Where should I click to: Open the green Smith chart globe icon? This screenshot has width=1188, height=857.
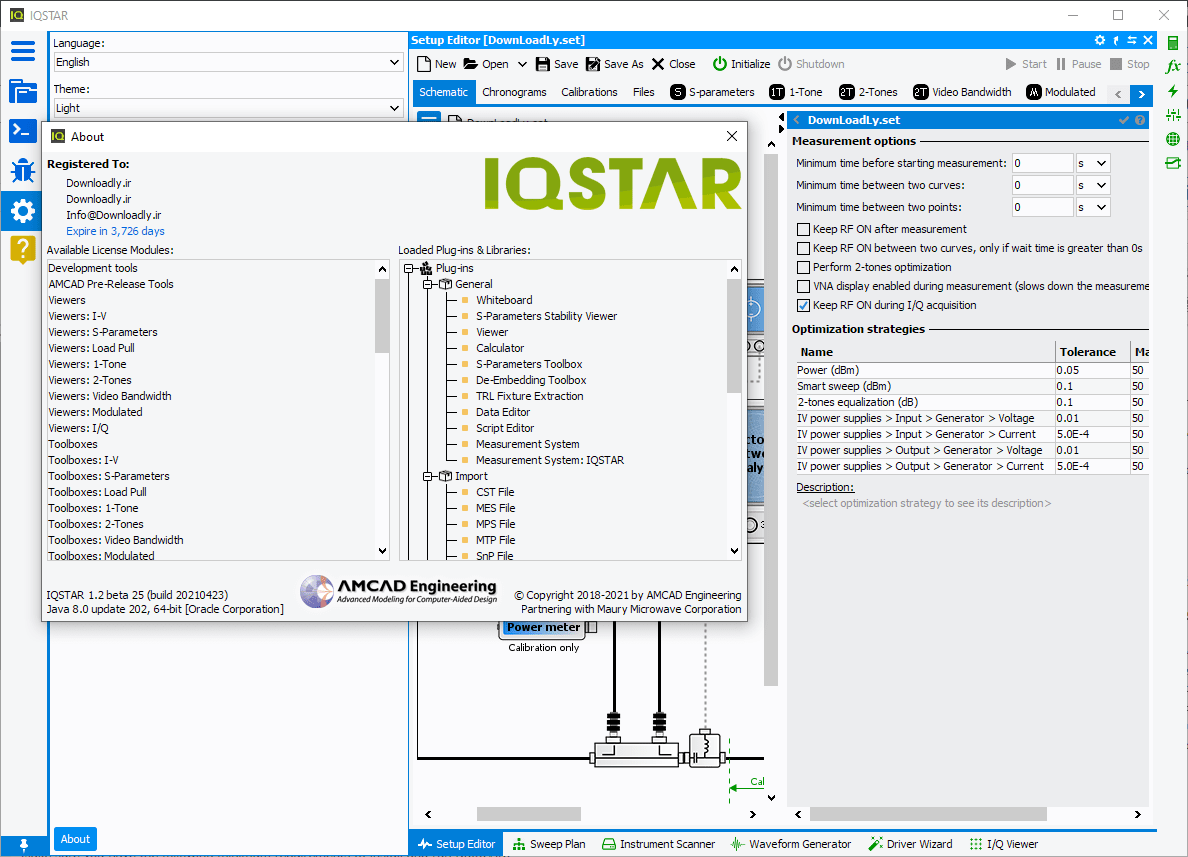1173,139
